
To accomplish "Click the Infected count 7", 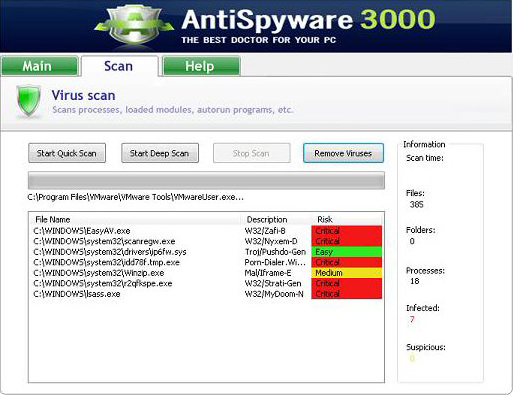I will coord(412,320).
